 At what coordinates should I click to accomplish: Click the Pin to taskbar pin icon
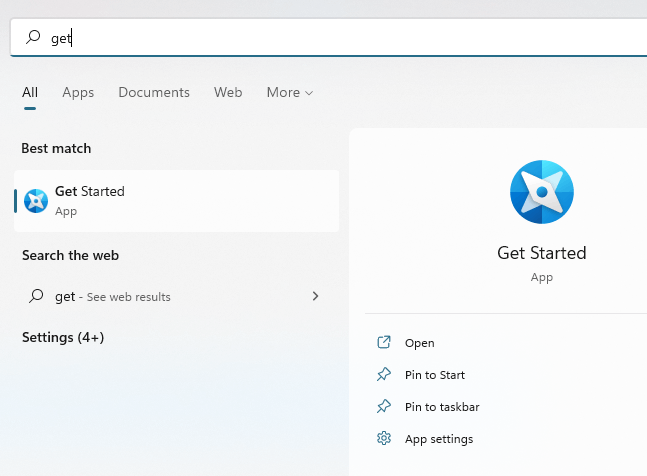click(x=384, y=407)
